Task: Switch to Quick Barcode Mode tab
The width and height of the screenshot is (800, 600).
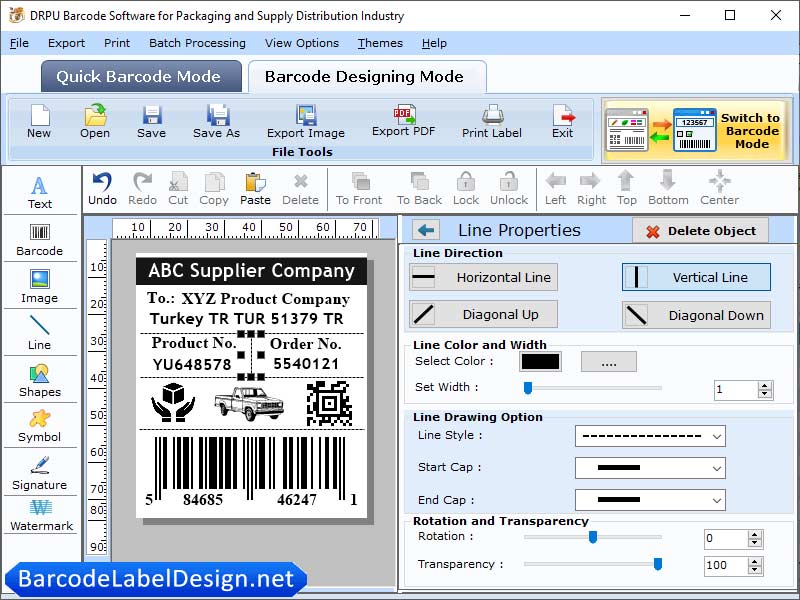Action: tap(140, 76)
